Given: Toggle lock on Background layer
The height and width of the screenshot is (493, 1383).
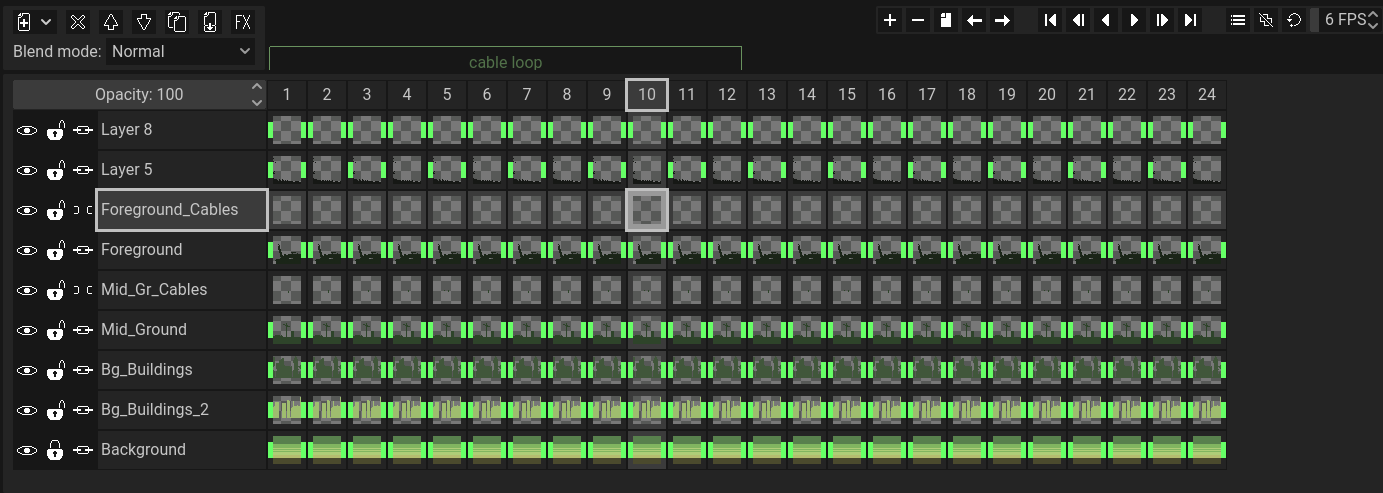Looking at the screenshot, I should click(55, 450).
